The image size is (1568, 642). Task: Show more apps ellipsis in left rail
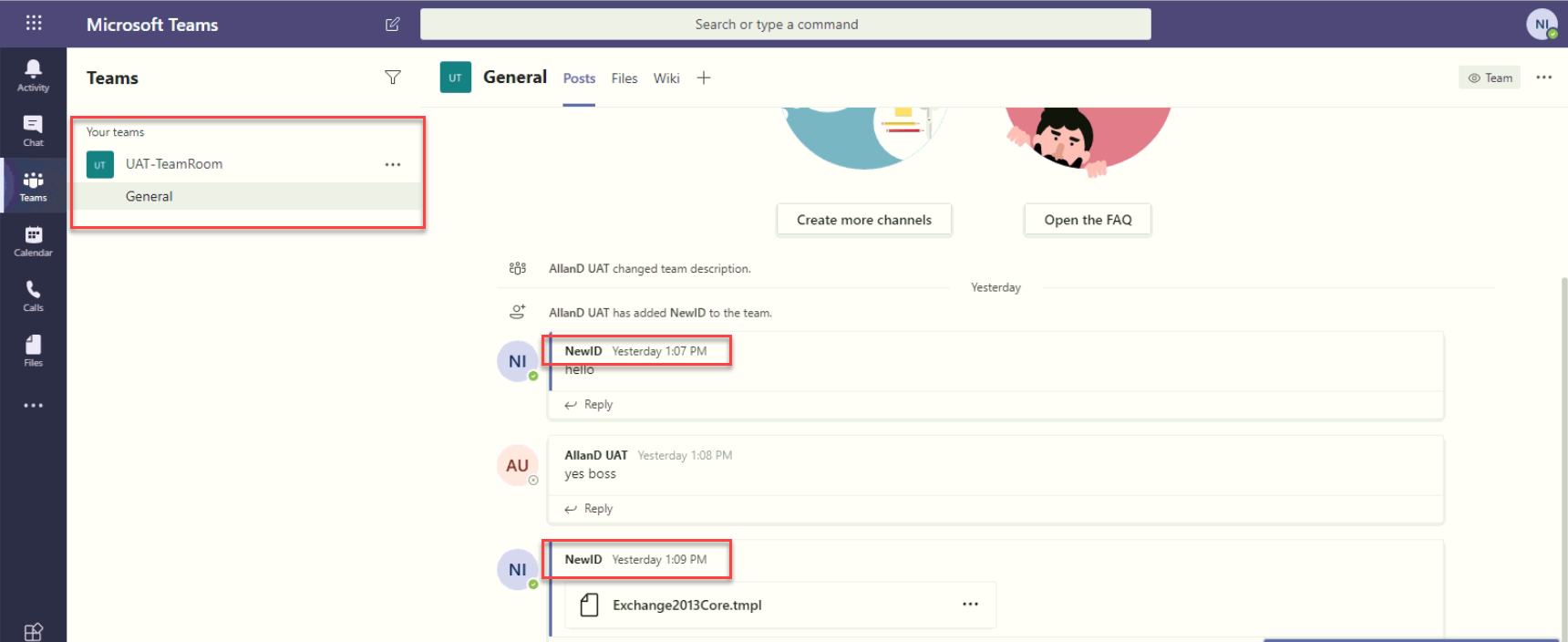(x=33, y=405)
